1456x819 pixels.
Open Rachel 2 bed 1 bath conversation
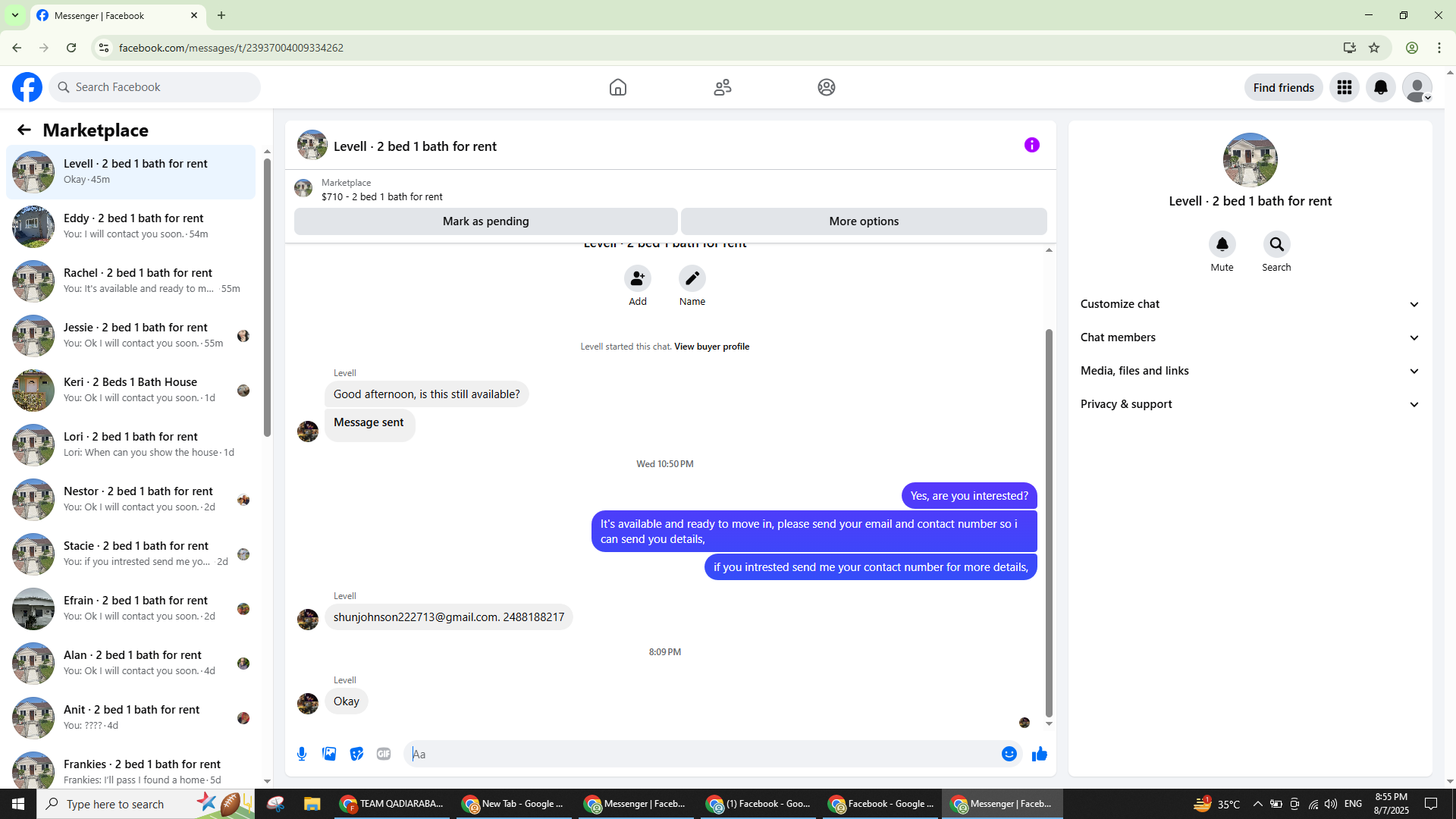(x=131, y=281)
